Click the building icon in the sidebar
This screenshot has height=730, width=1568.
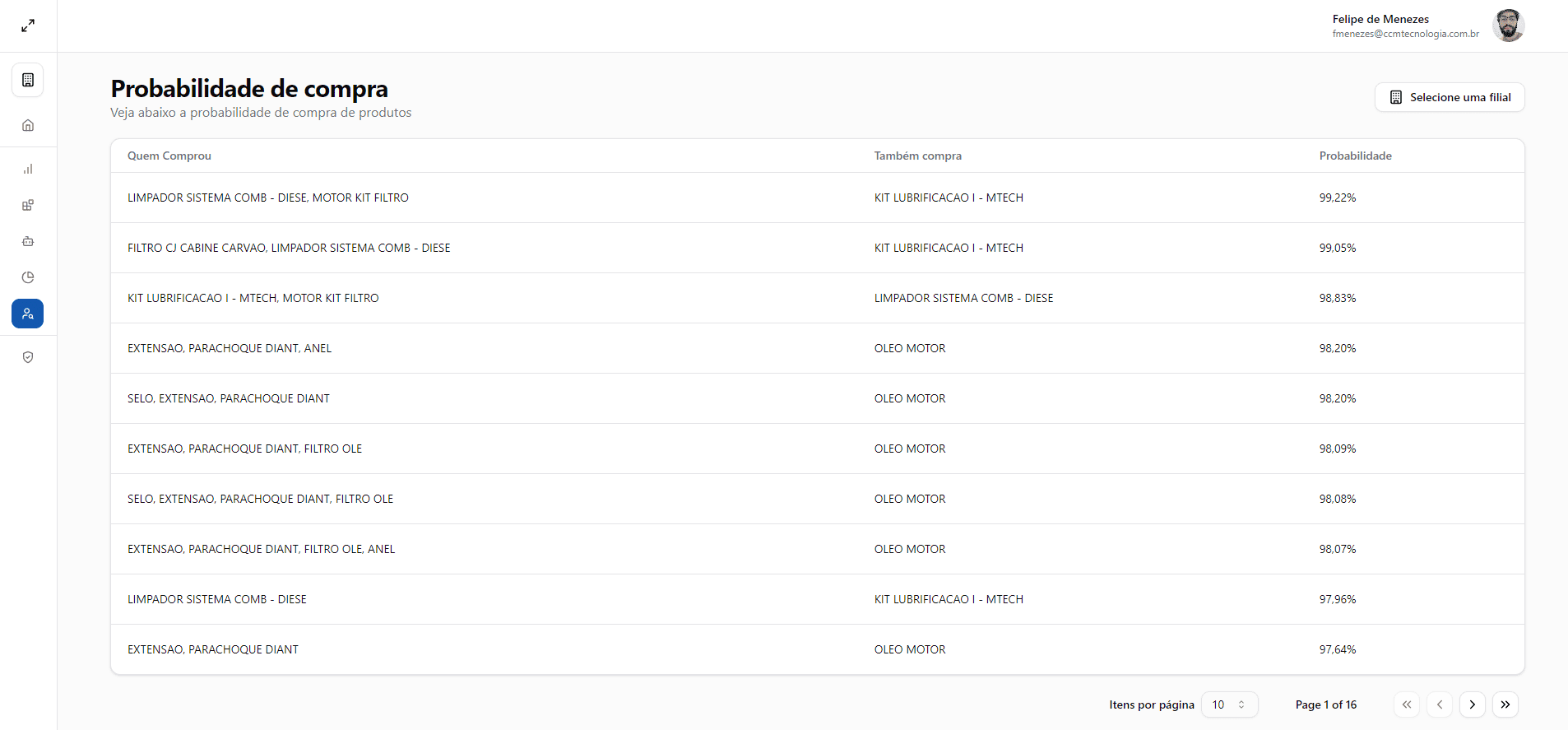coord(28,80)
